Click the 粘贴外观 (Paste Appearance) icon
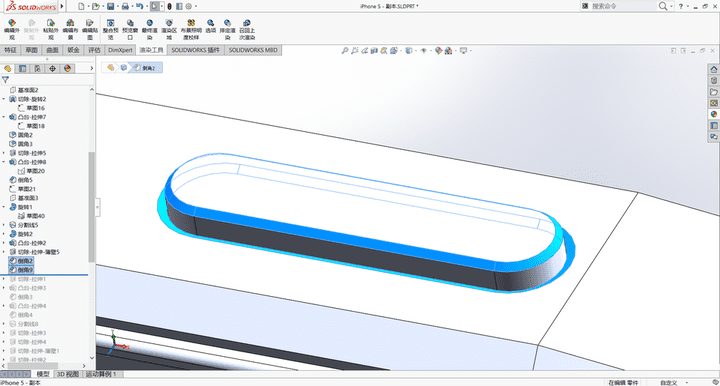This screenshot has width=720, height=386. tap(51, 22)
